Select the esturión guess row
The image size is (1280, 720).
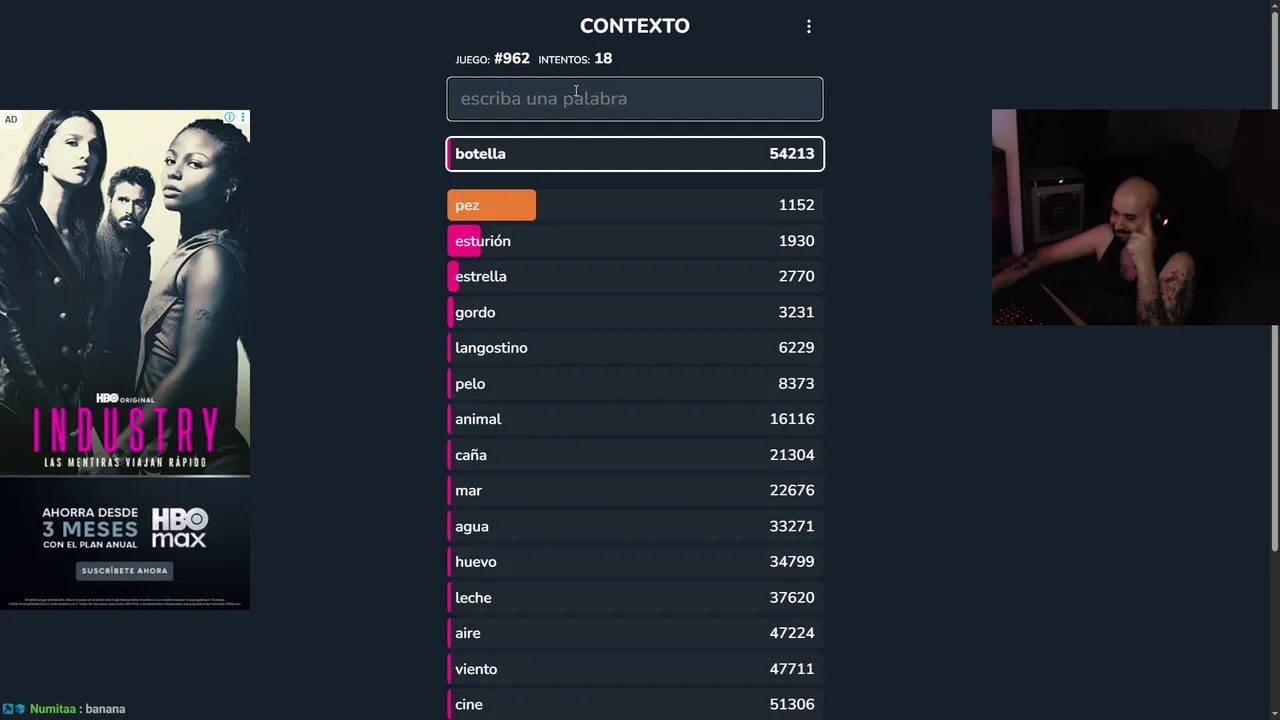pyautogui.click(x=634, y=241)
